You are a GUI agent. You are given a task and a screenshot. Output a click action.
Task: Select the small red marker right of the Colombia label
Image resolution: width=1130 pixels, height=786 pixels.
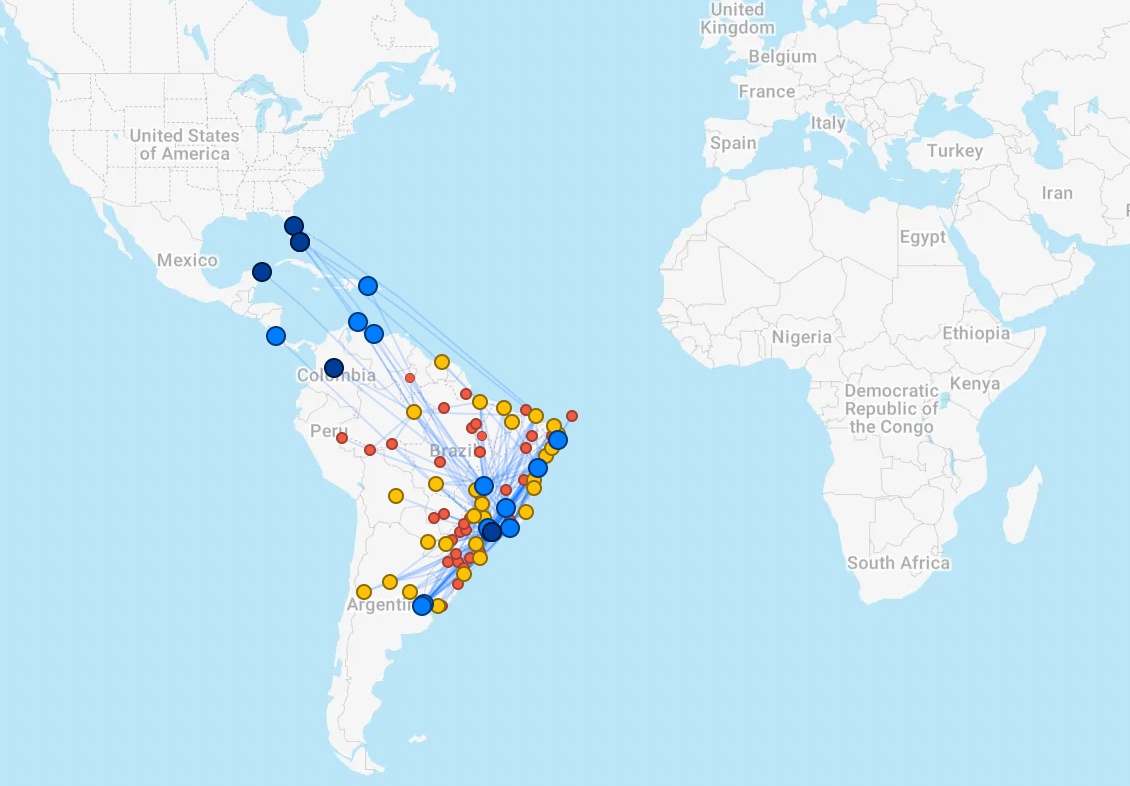click(410, 378)
